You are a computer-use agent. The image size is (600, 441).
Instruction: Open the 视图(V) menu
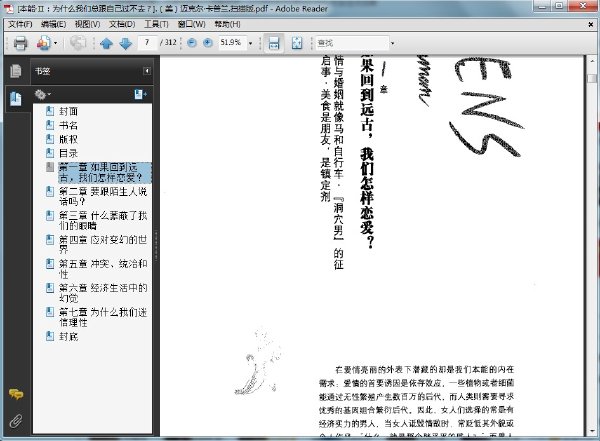(88, 24)
